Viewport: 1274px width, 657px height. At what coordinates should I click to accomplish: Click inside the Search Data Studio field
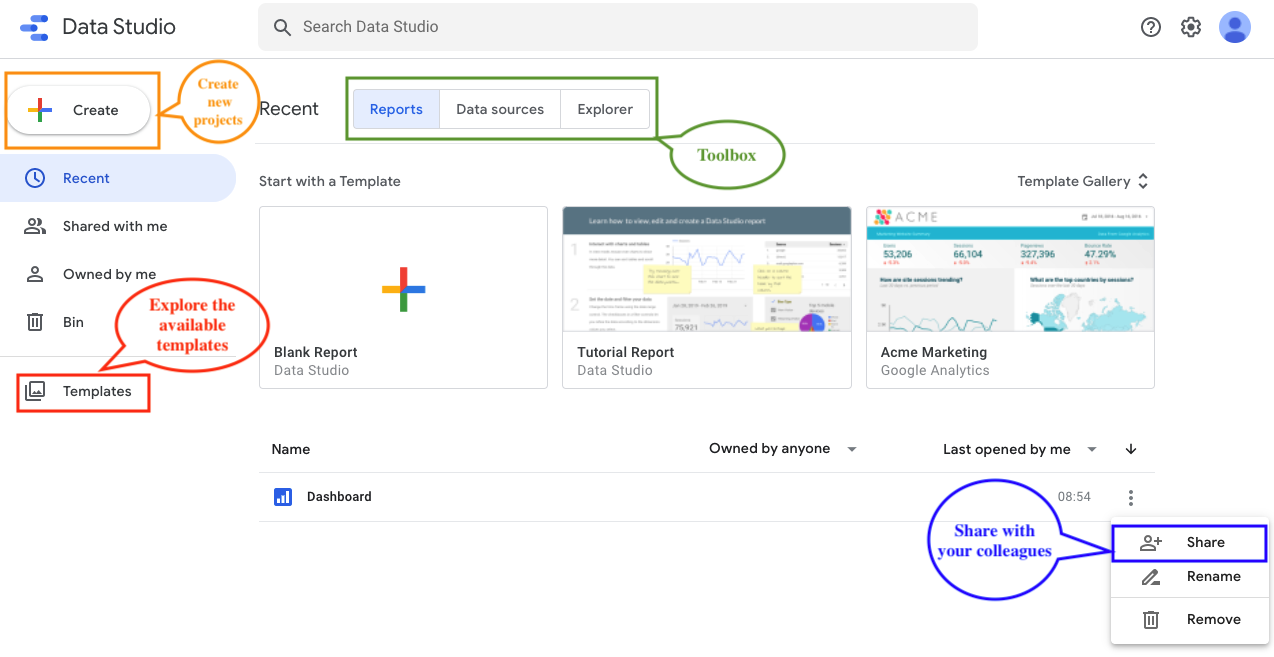click(x=618, y=27)
